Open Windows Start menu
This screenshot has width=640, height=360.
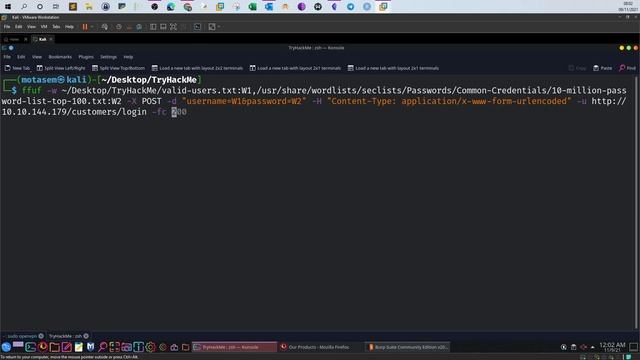click(x=8, y=7)
